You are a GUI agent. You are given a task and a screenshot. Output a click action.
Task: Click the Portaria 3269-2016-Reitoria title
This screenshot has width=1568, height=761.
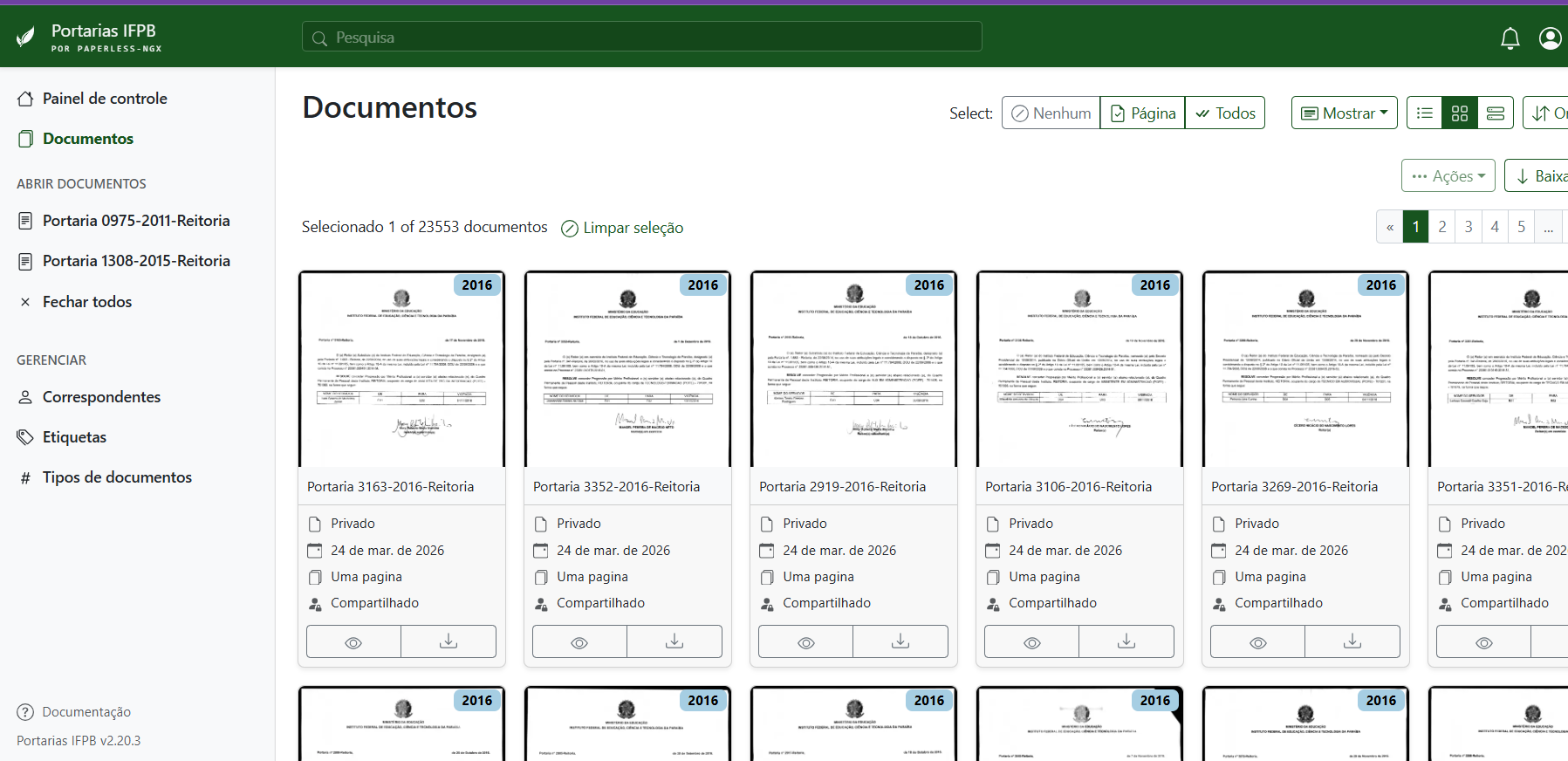click(x=1294, y=487)
